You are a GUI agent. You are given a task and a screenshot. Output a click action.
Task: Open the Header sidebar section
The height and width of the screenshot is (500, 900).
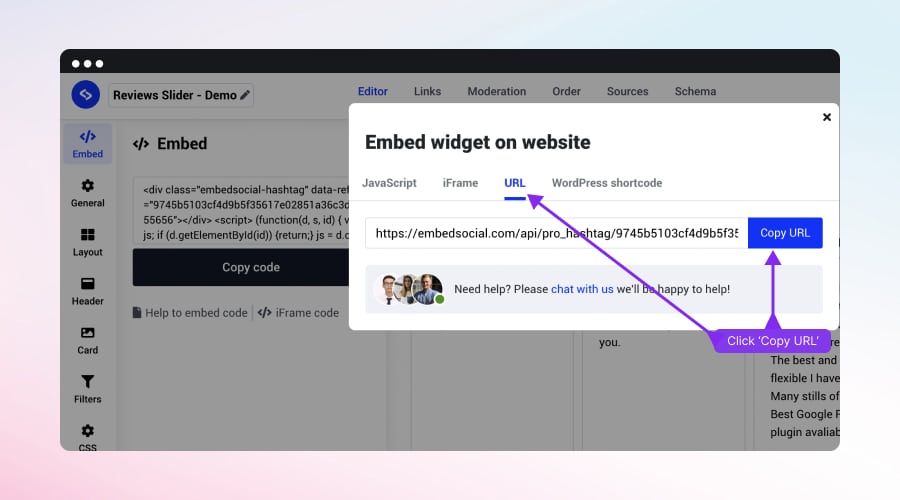tap(87, 291)
